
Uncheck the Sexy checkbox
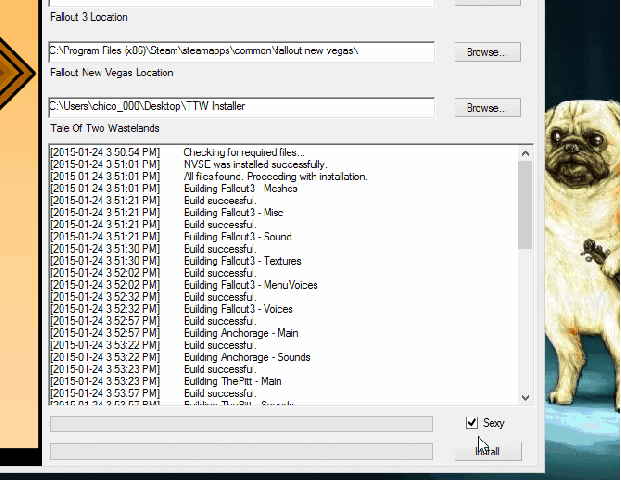pos(472,423)
